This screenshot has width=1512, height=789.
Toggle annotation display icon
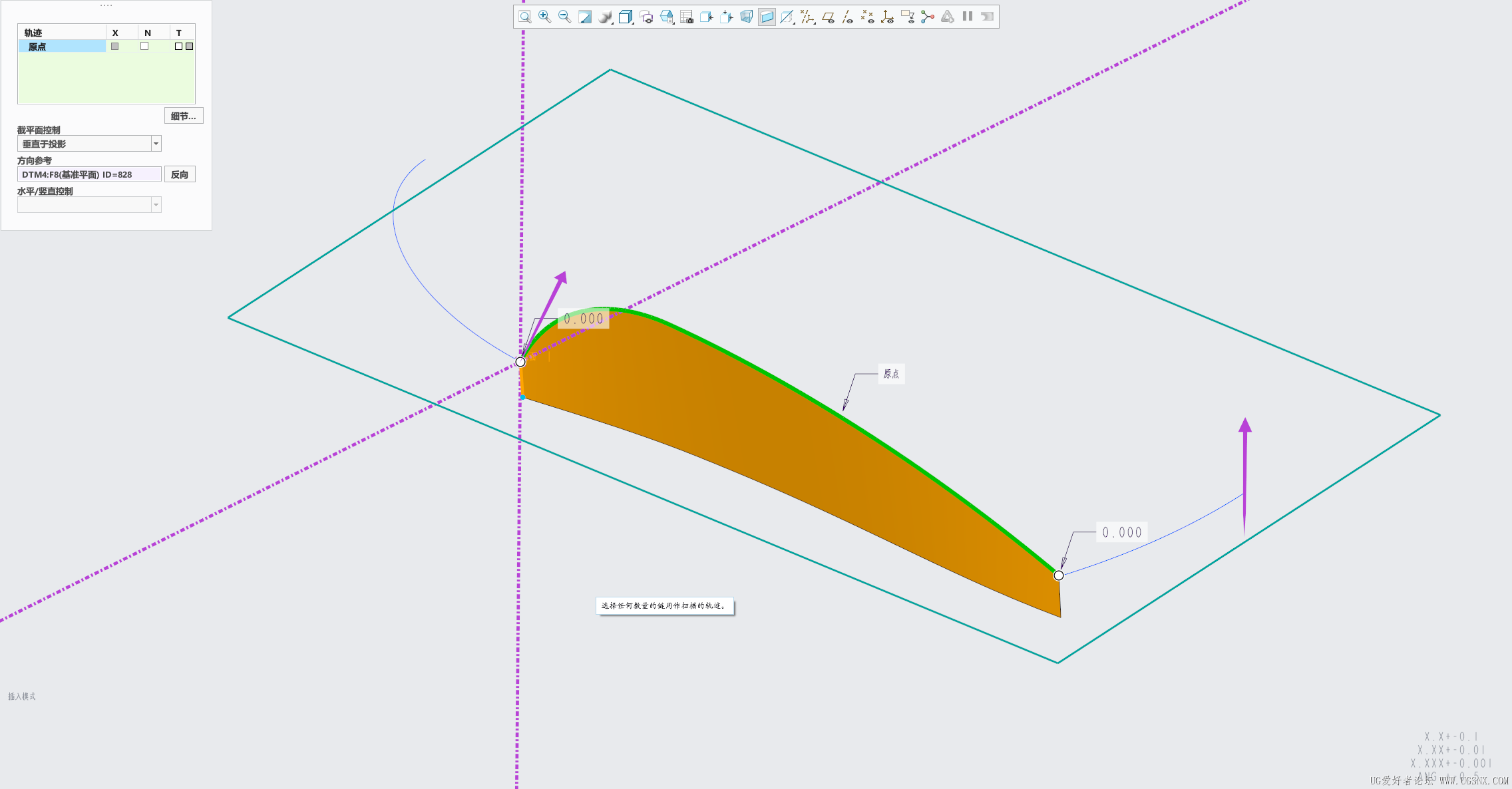907,17
